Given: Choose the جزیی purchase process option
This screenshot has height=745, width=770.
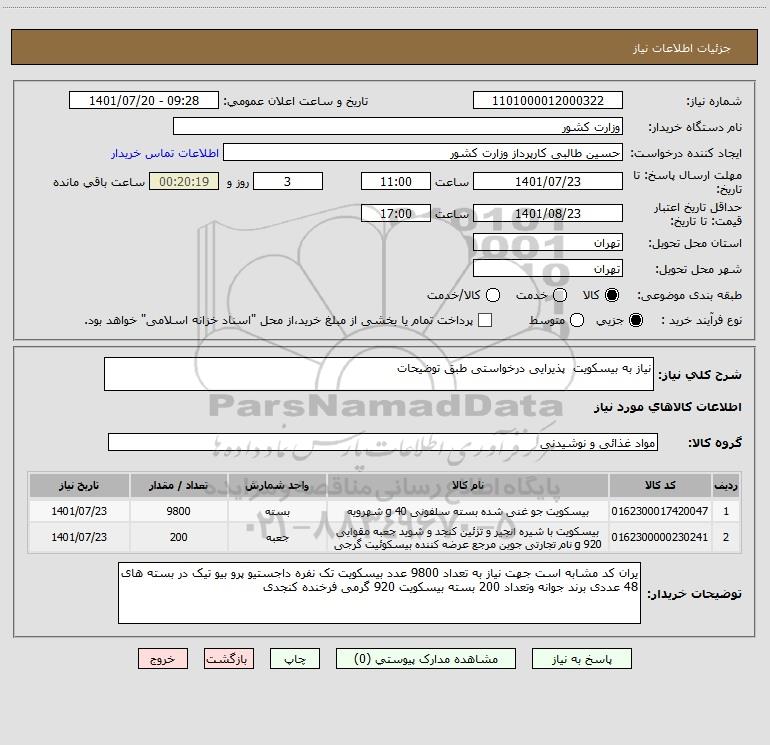Looking at the screenshot, I should (x=635, y=320).
